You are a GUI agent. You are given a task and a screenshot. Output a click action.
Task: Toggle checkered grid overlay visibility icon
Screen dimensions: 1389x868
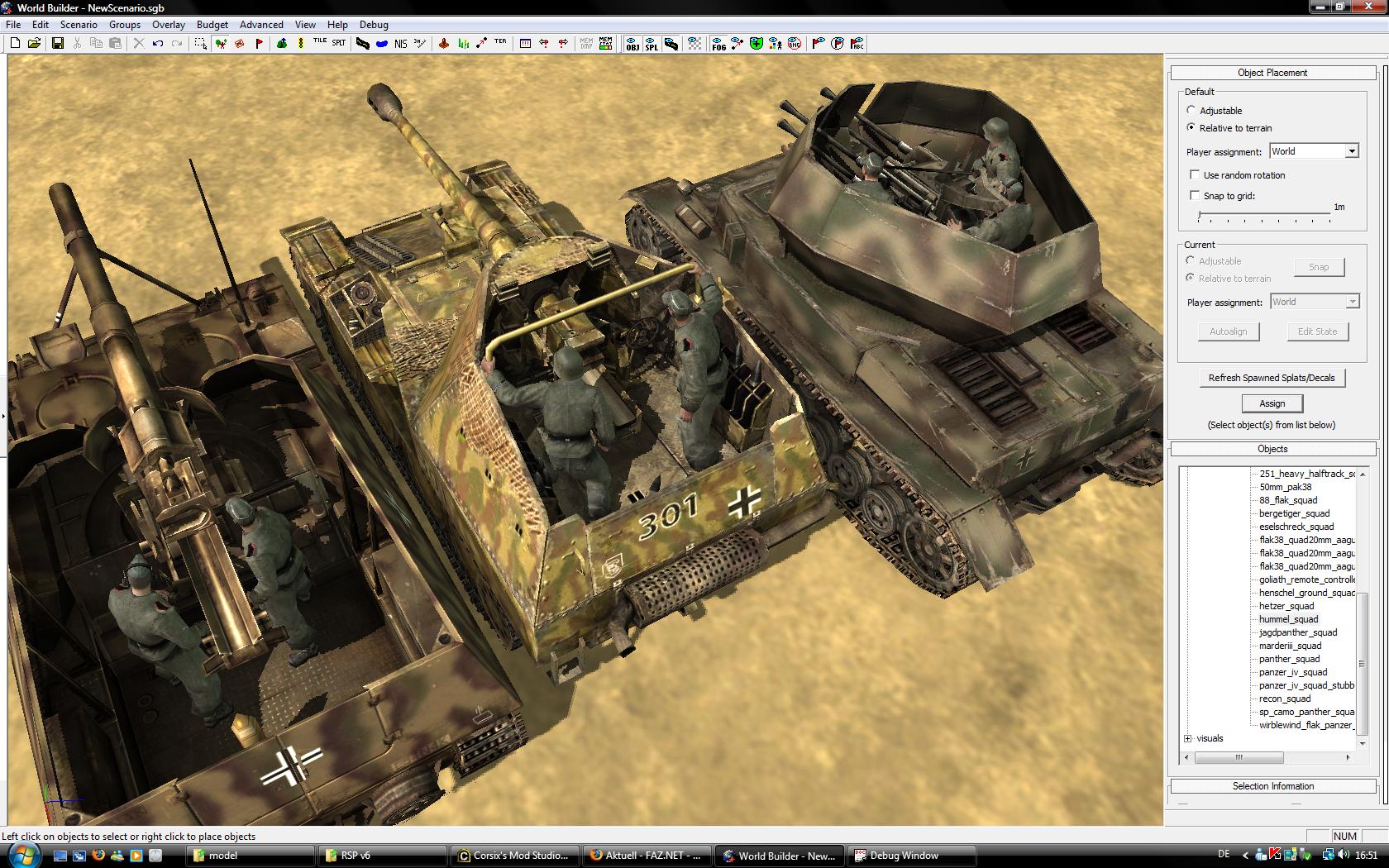(694, 43)
